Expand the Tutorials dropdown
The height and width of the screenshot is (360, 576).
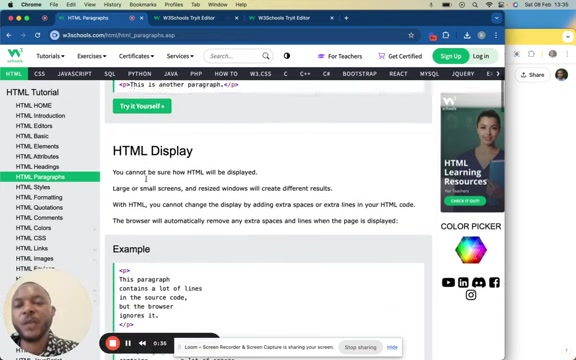[x=50, y=56]
